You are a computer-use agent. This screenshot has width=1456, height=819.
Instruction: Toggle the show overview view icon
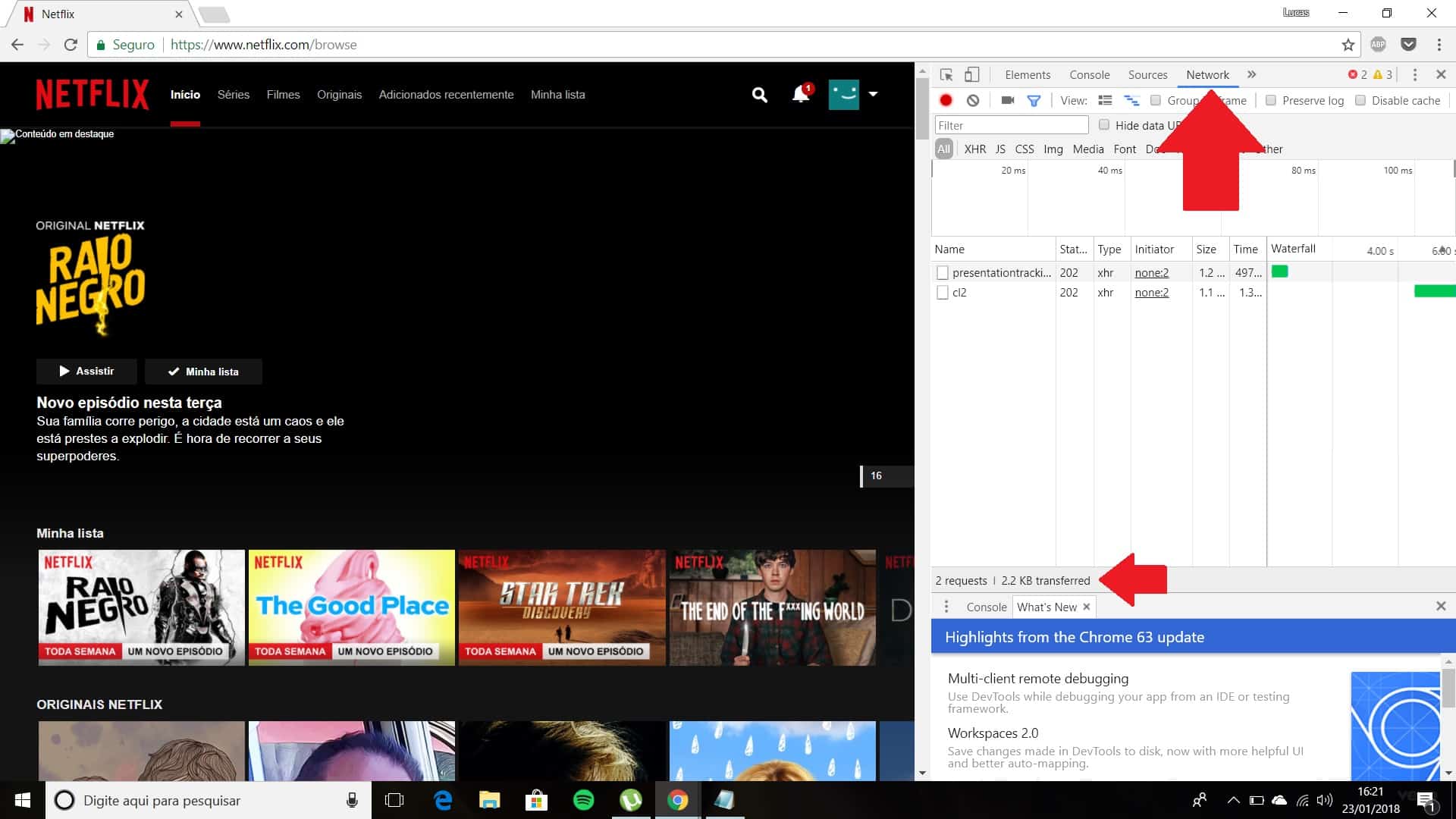tap(1131, 100)
